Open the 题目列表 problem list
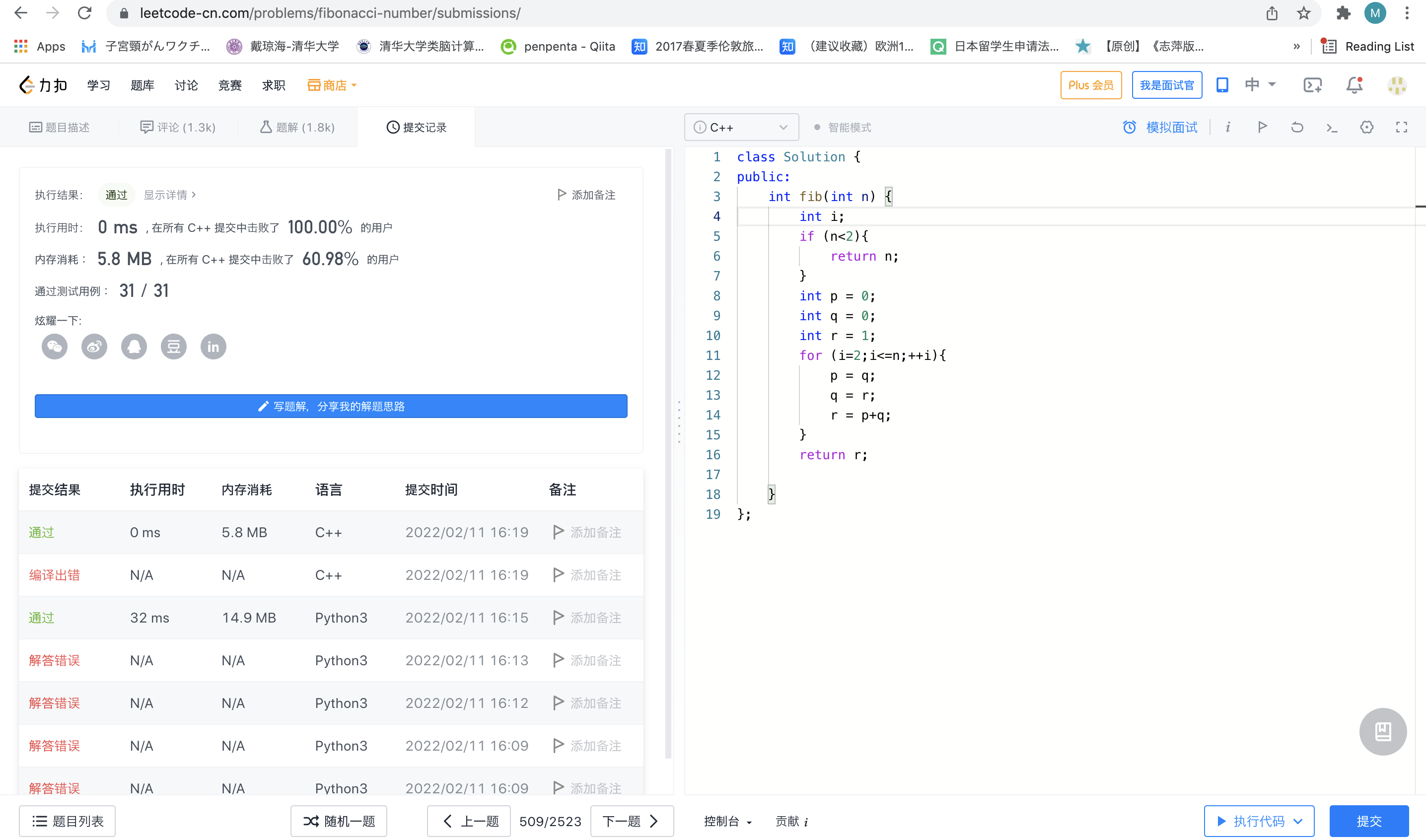The width and height of the screenshot is (1426, 840). point(68,821)
